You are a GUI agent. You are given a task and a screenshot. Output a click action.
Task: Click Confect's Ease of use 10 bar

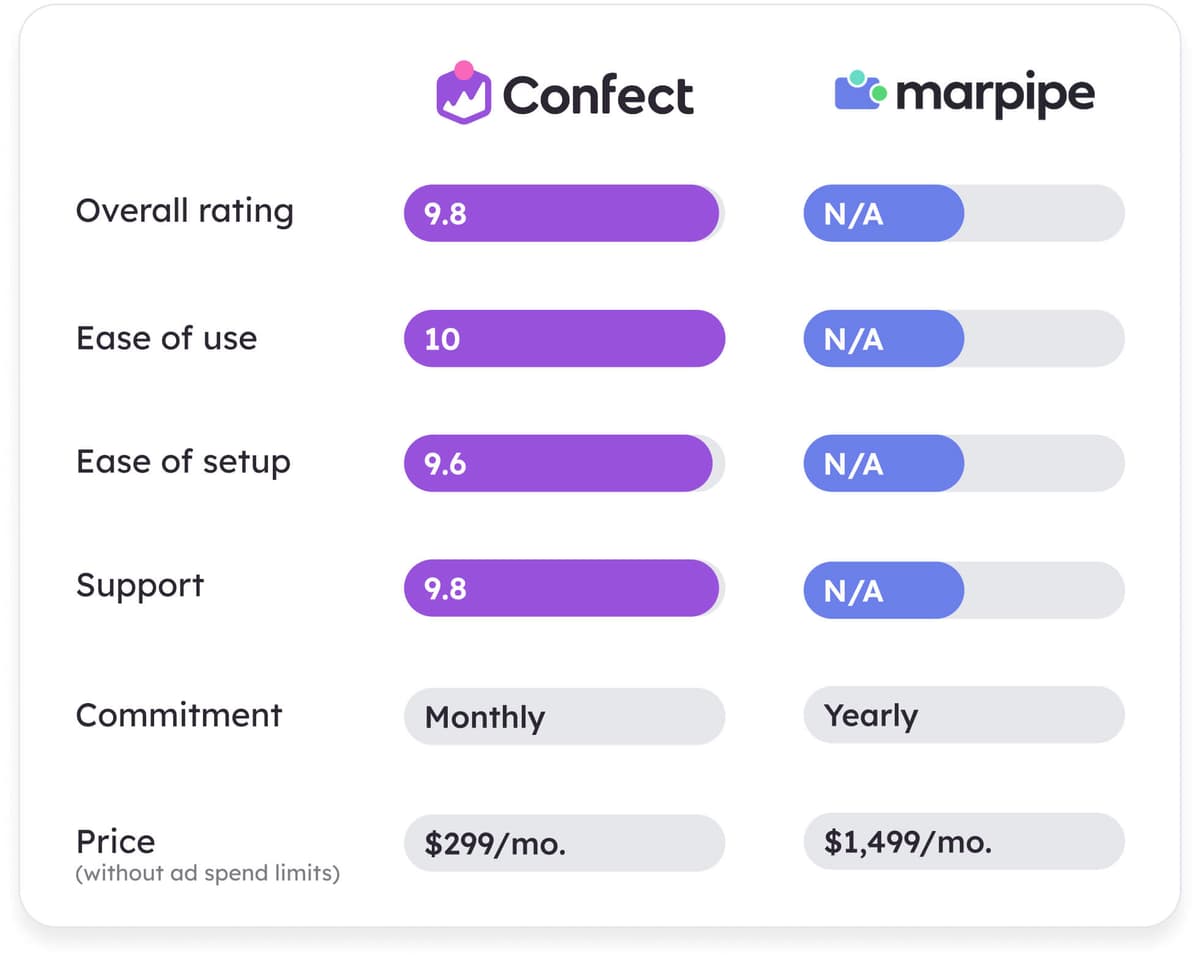[564, 339]
